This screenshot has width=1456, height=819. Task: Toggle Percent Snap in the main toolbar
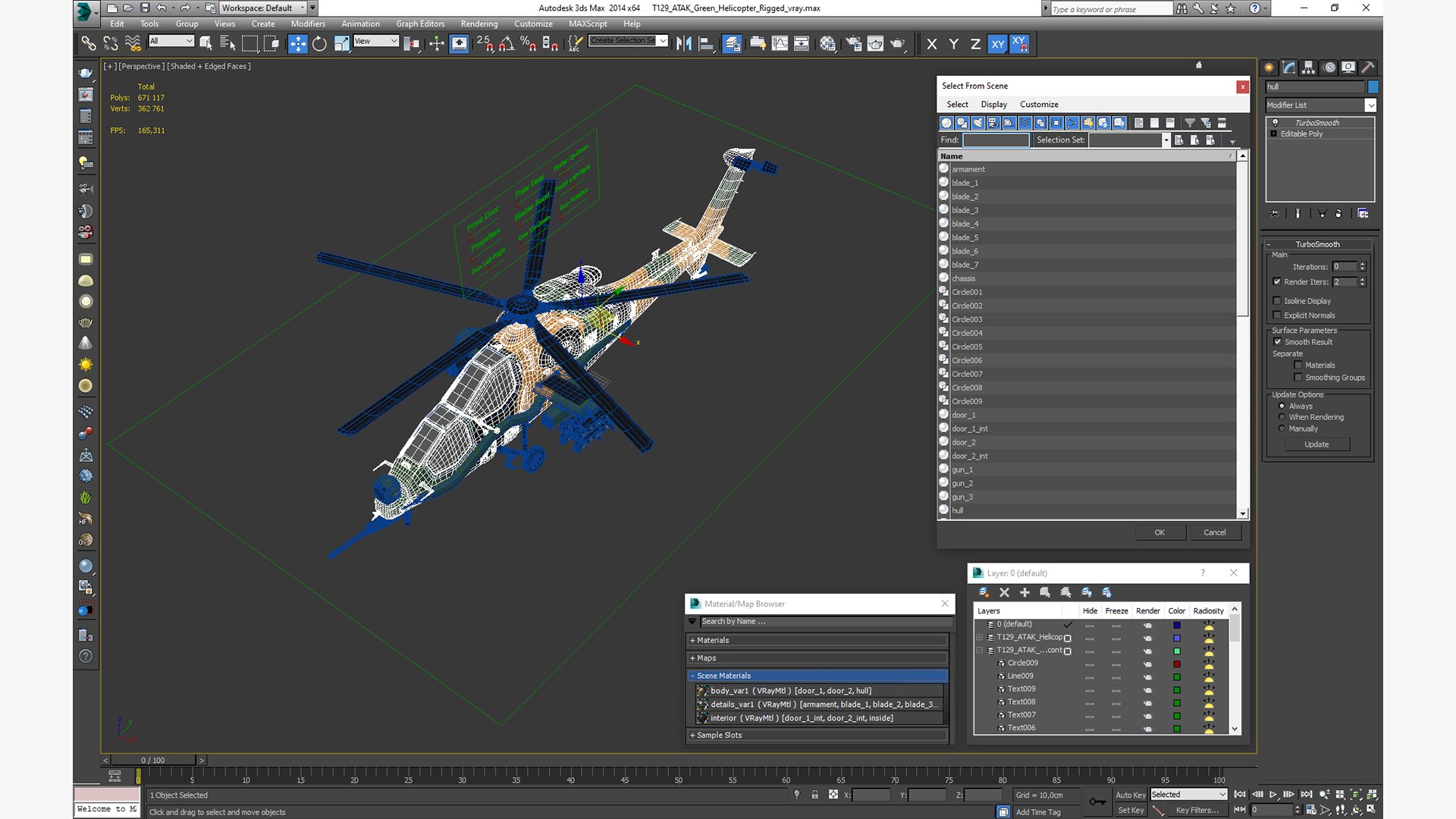[529, 43]
